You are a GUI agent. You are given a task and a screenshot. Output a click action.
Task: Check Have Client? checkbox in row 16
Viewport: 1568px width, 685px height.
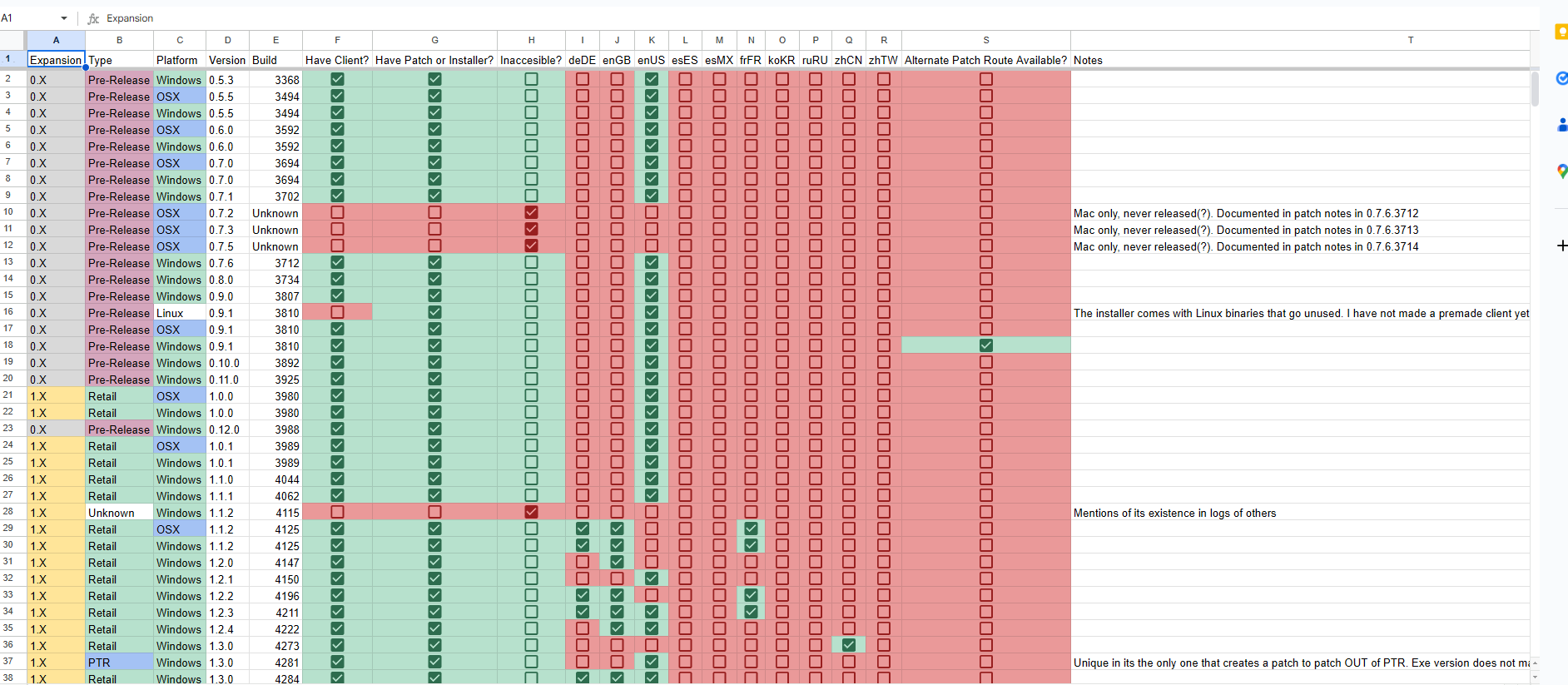[337, 312]
